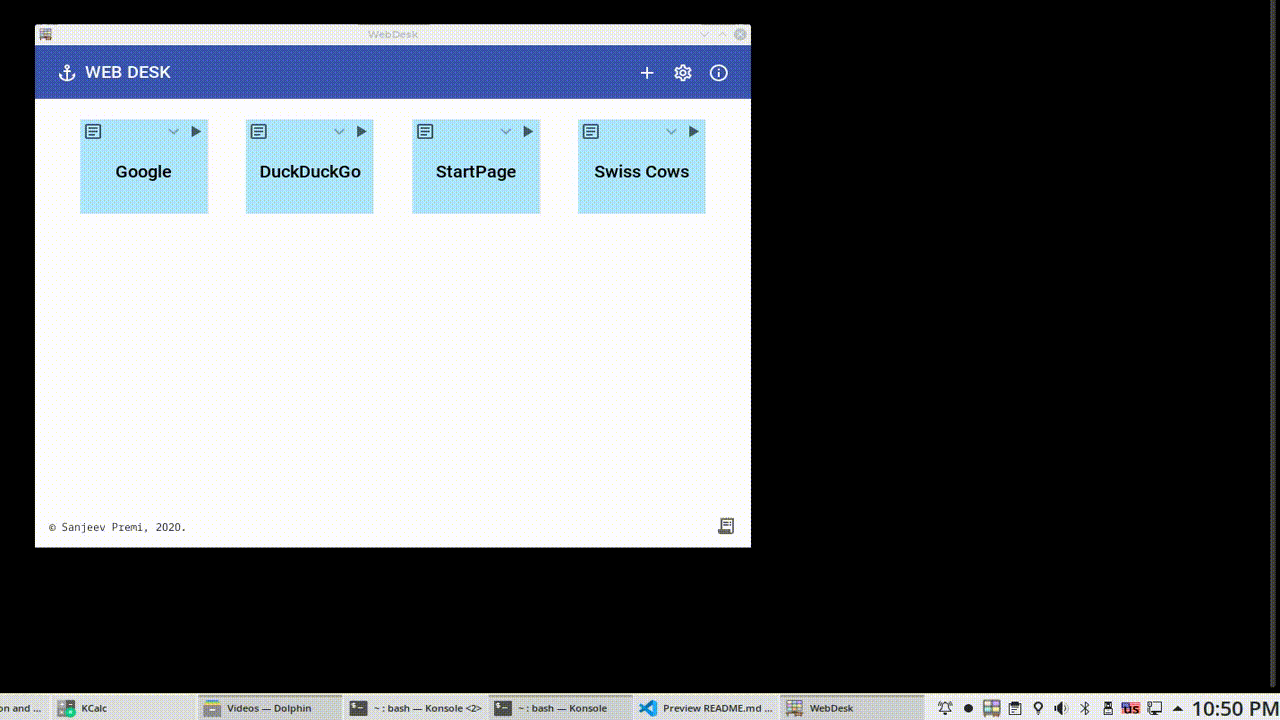Open notifications bell in system tray
This screenshot has width=1280, height=720.
pos(945,708)
